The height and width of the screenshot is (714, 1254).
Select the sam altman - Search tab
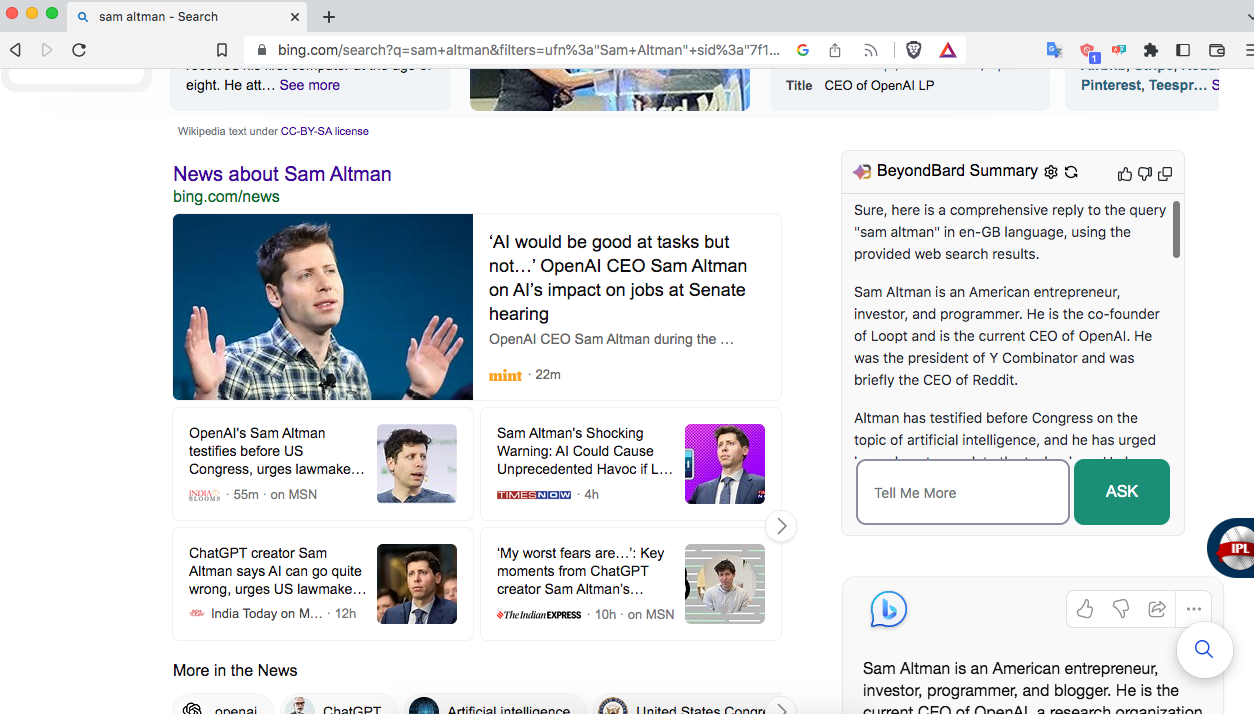[187, 17]
